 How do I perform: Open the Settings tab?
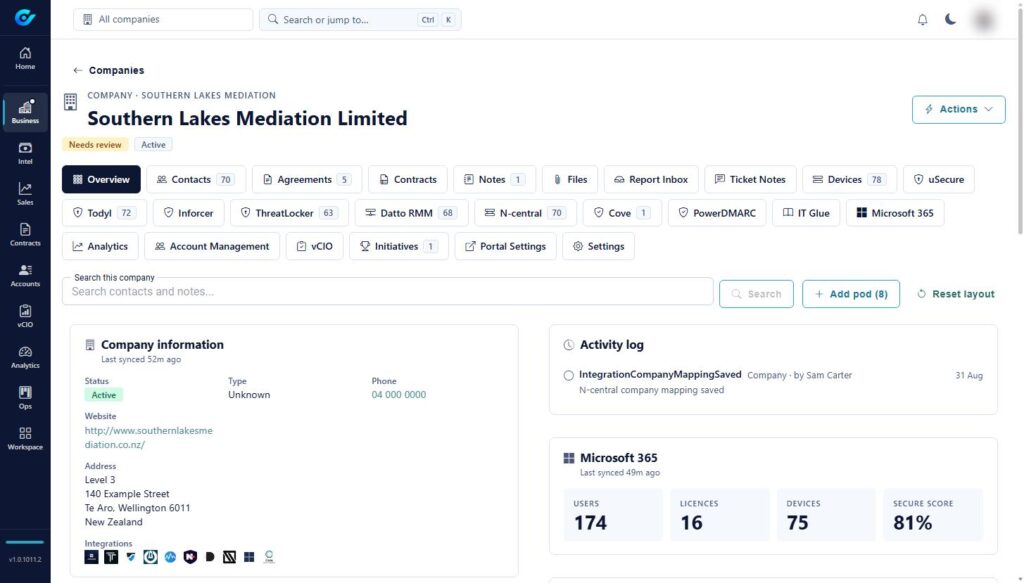coord(598,246)
